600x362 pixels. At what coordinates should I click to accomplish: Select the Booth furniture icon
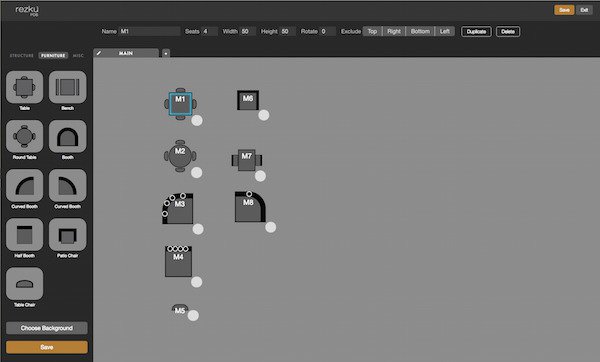[x=67, y=136]
